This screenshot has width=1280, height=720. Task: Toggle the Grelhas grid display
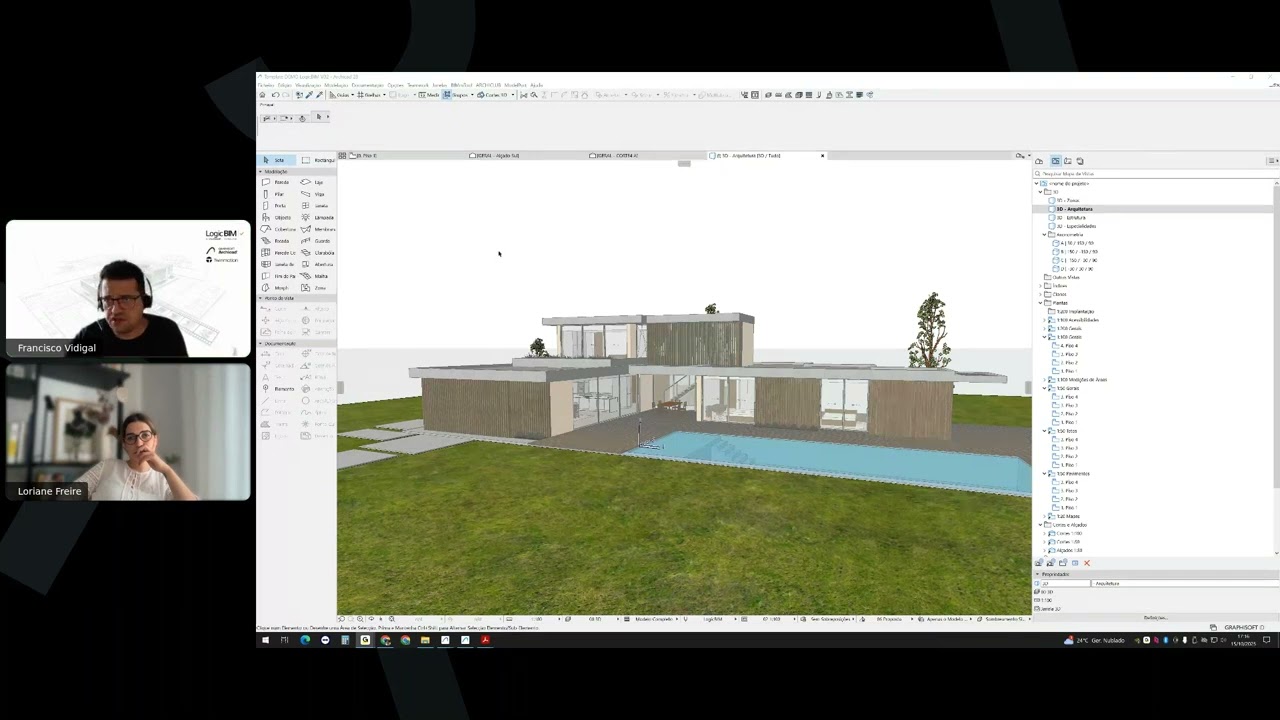click(x=369, y=95)
